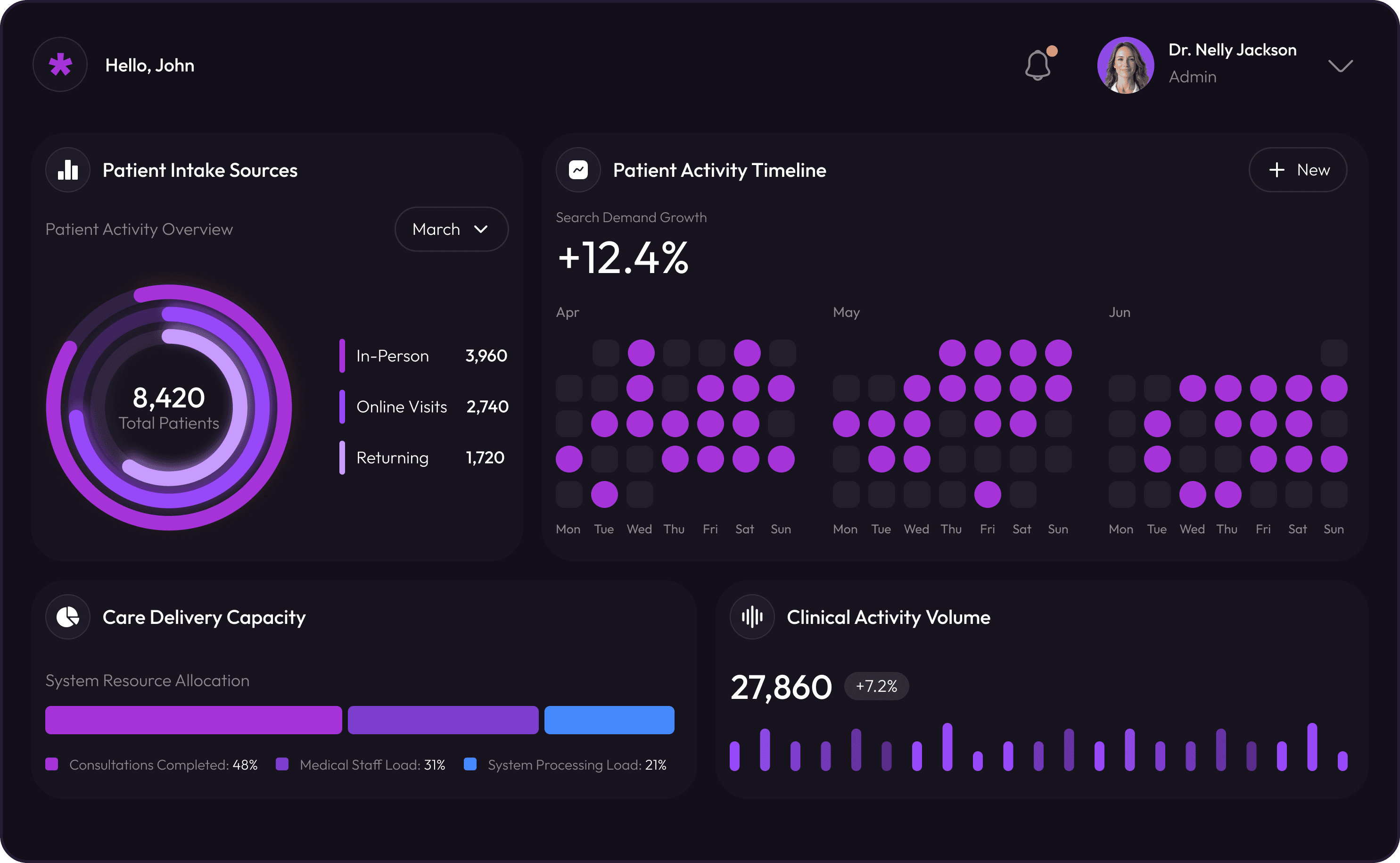Click the Consultations Completed purple legend swatch
1400x863 pixels.
[52, 764]
